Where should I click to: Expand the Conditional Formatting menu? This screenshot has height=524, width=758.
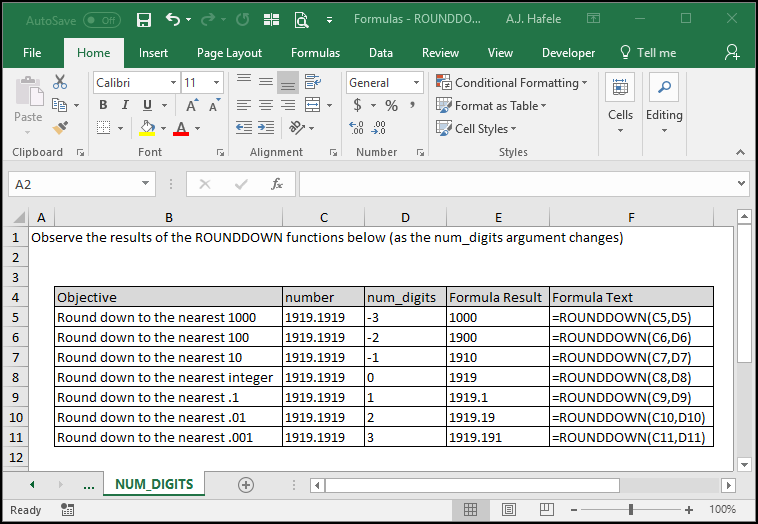click(x=511, y=83)
